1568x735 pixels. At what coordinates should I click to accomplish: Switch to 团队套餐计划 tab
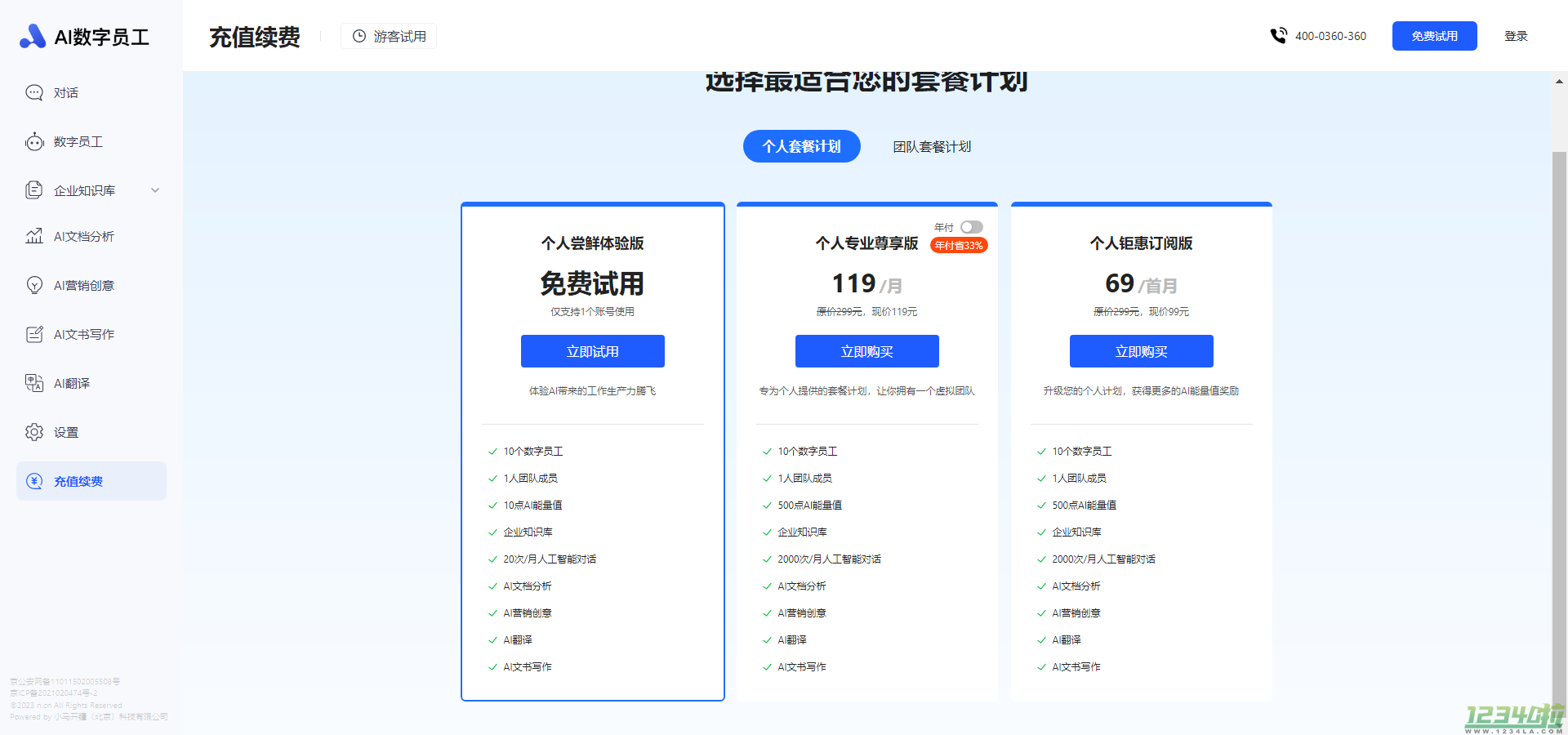coord(932,147)
